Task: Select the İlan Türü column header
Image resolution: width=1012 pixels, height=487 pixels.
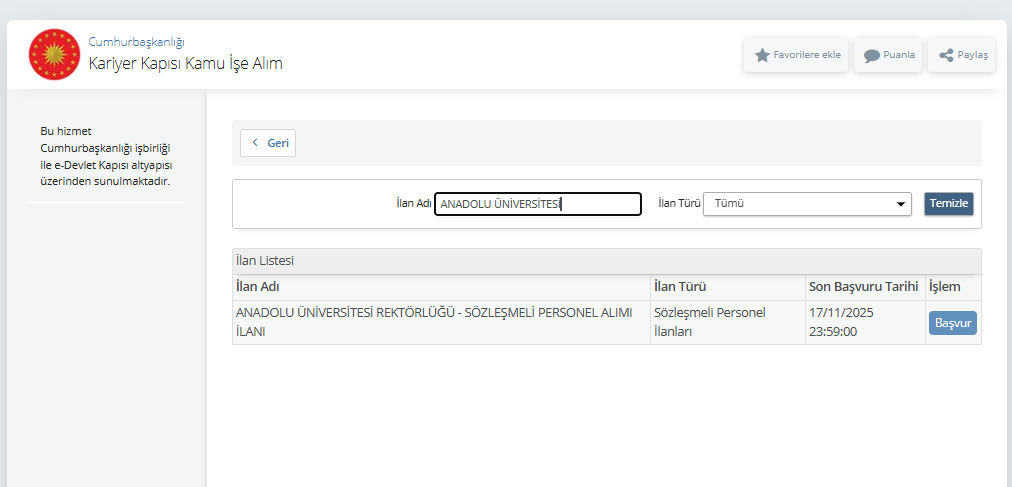Action: (679, 287)
